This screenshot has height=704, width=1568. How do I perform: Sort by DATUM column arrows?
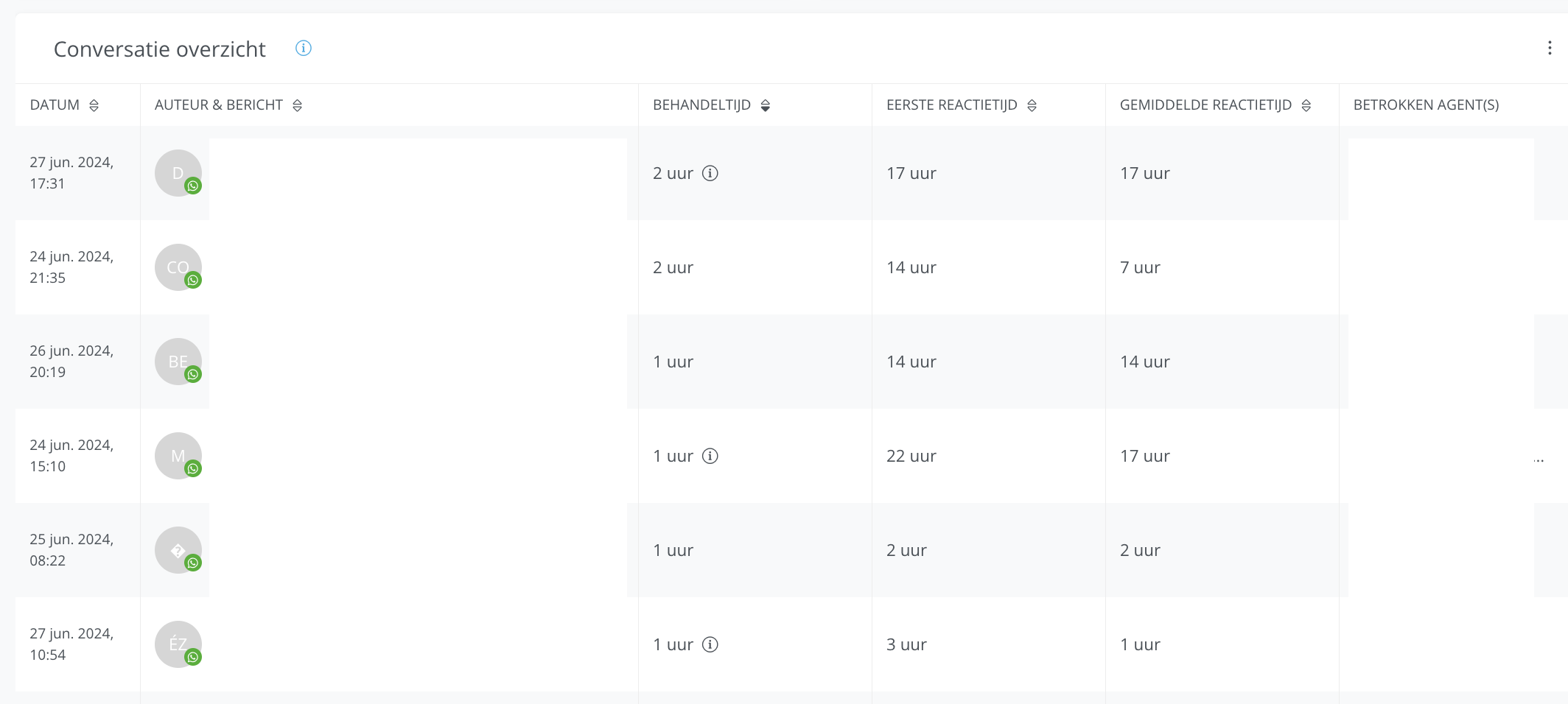(x=94, y=105)
